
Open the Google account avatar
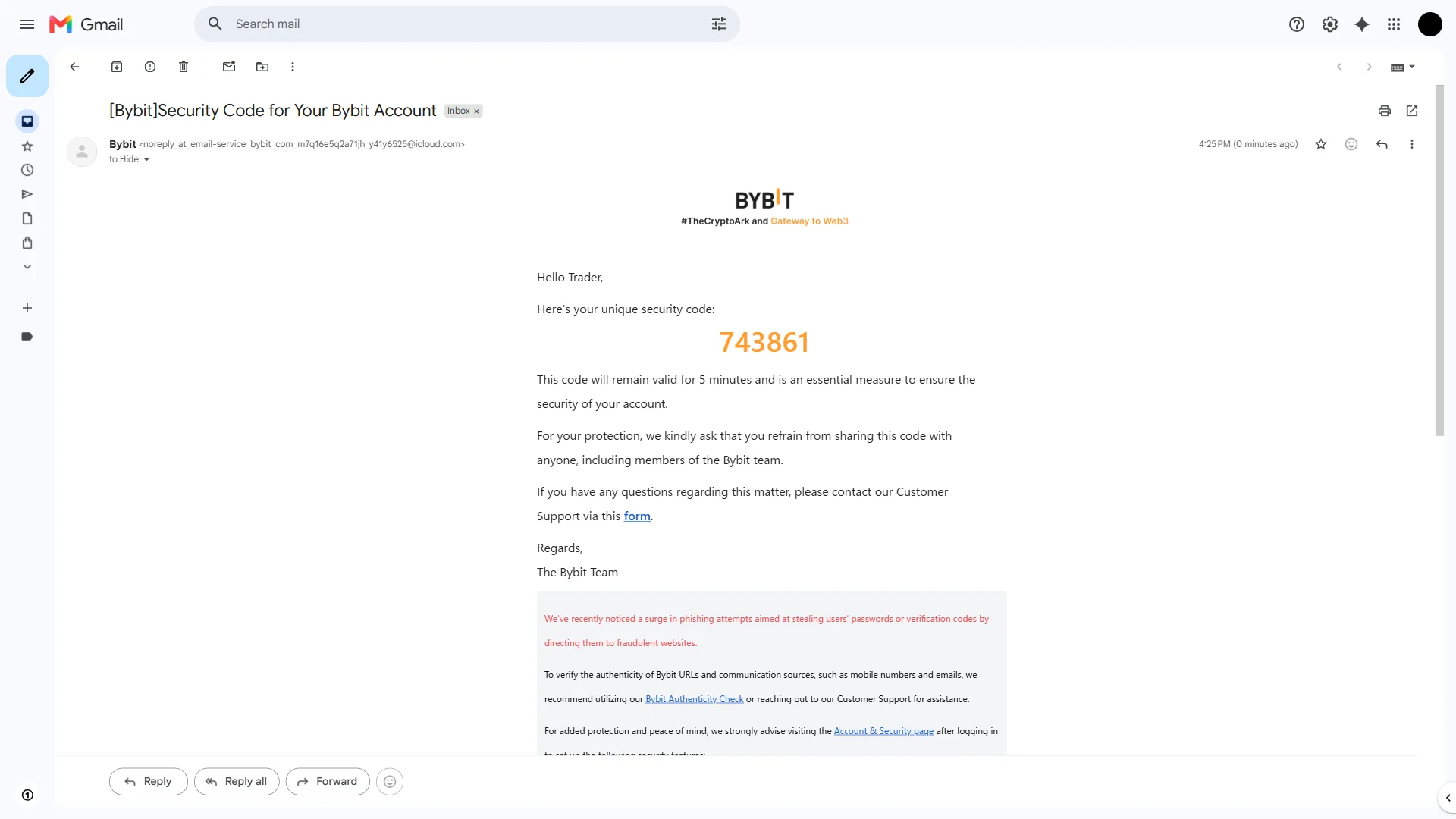1430,24
